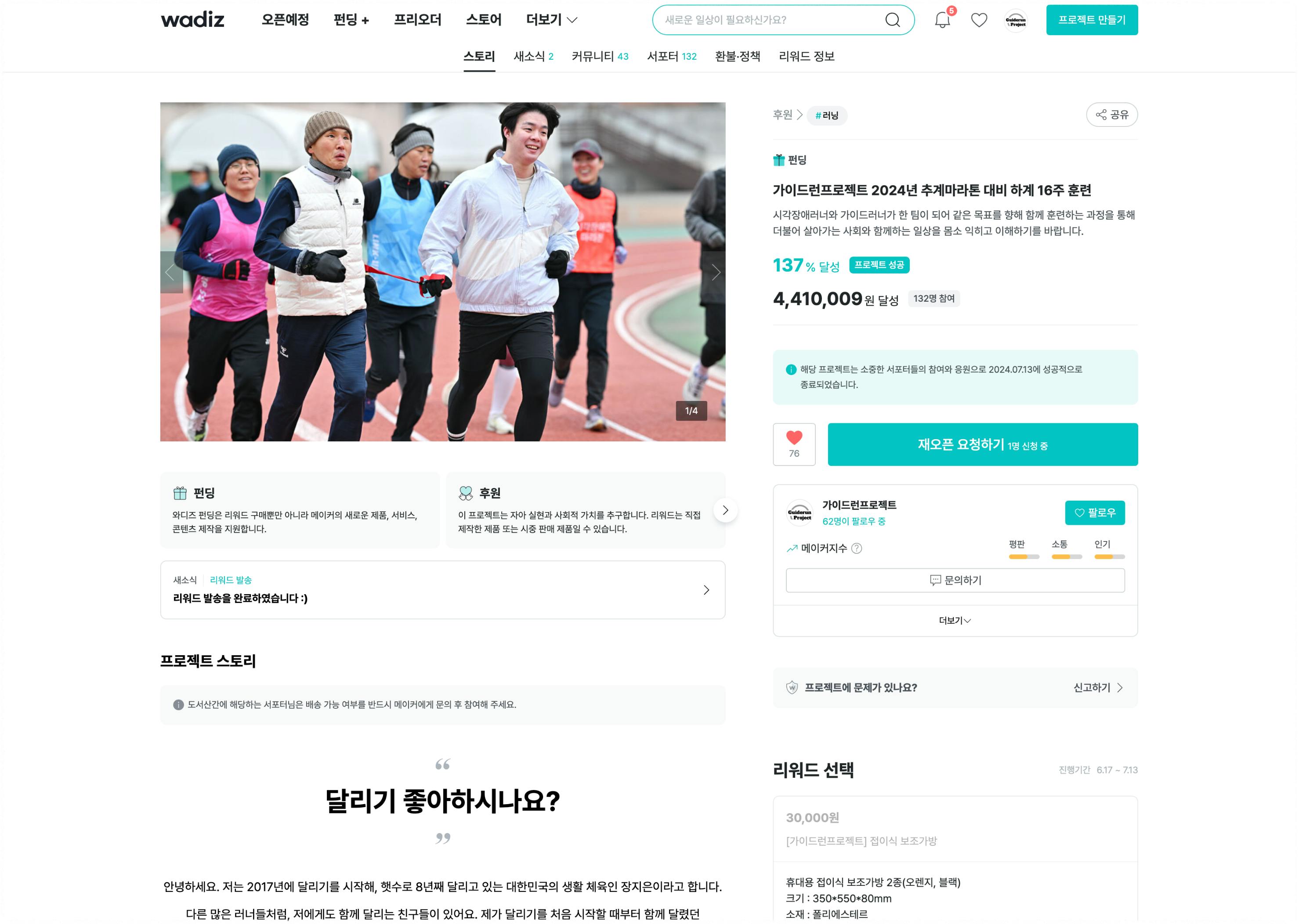Click 프로젝트 만들기 button
The width and height of the screenshot is (1299, 924).
coord(1091,20)
